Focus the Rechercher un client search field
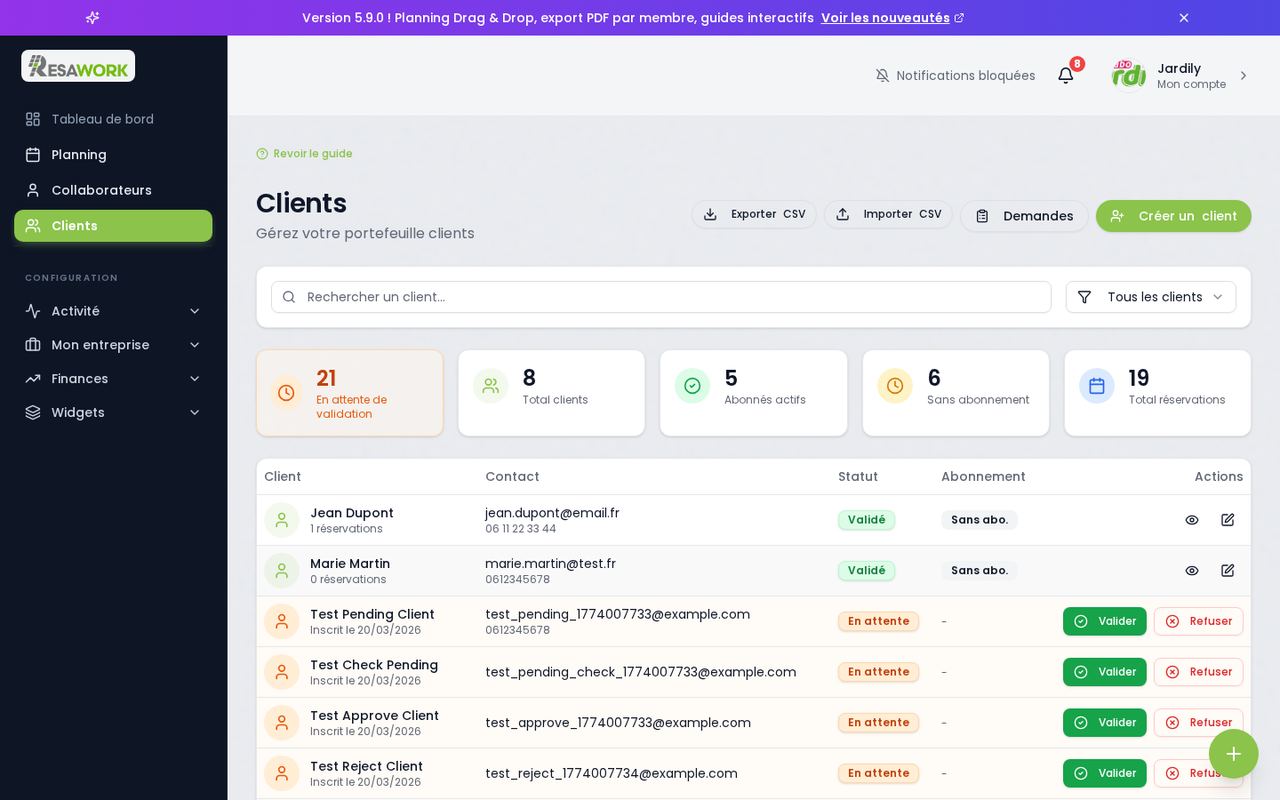 coord(661,297)
